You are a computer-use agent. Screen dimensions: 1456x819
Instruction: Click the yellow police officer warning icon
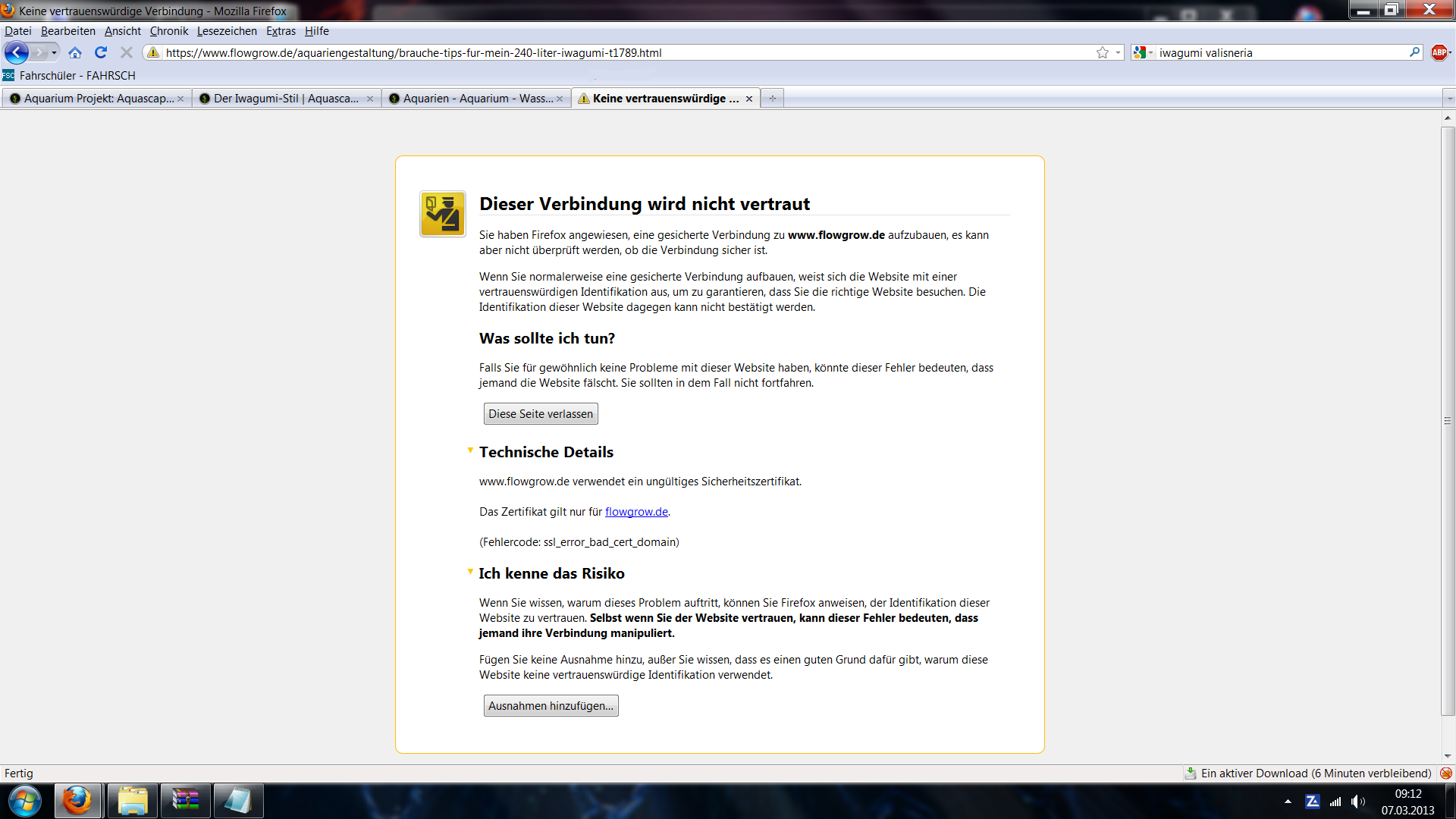(x=443, y=214)
